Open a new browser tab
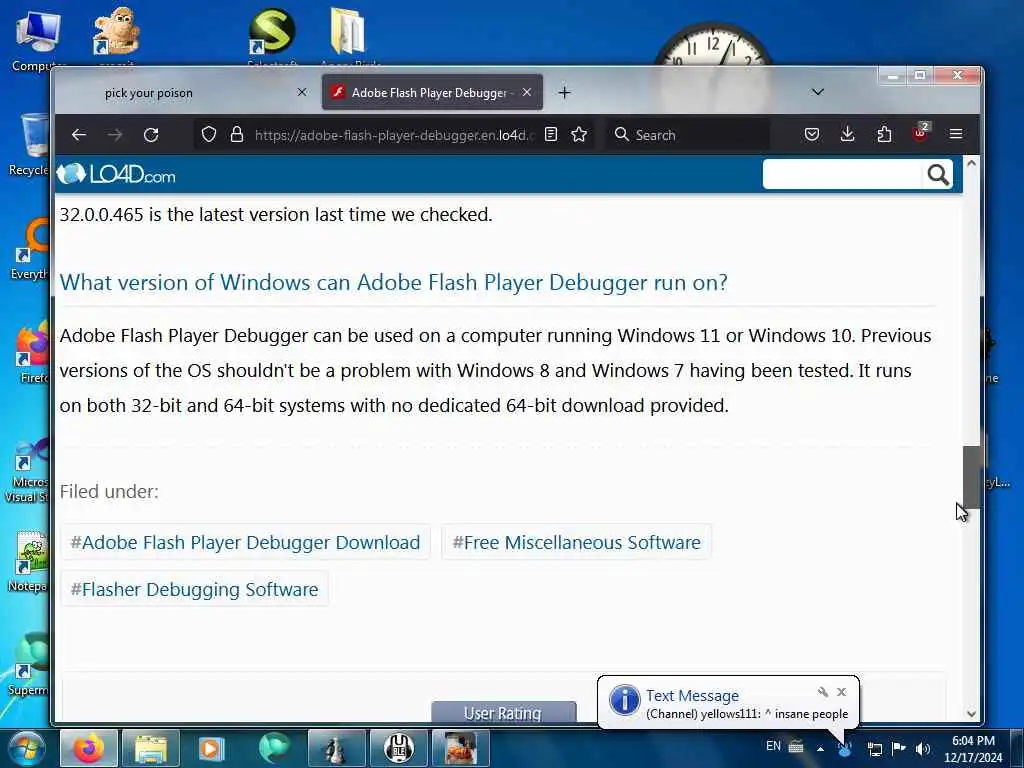Viewport: 1024px width, 768px height. coord(565,93)
